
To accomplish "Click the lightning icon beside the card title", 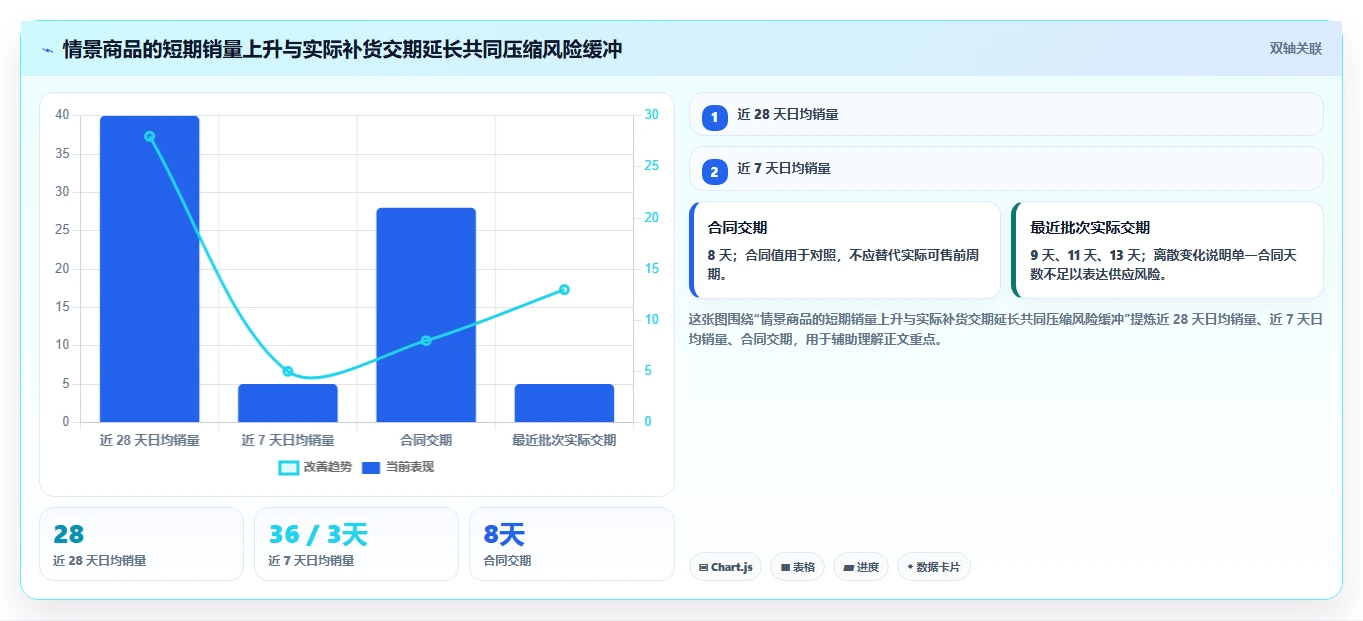I will tap(47, 49).
